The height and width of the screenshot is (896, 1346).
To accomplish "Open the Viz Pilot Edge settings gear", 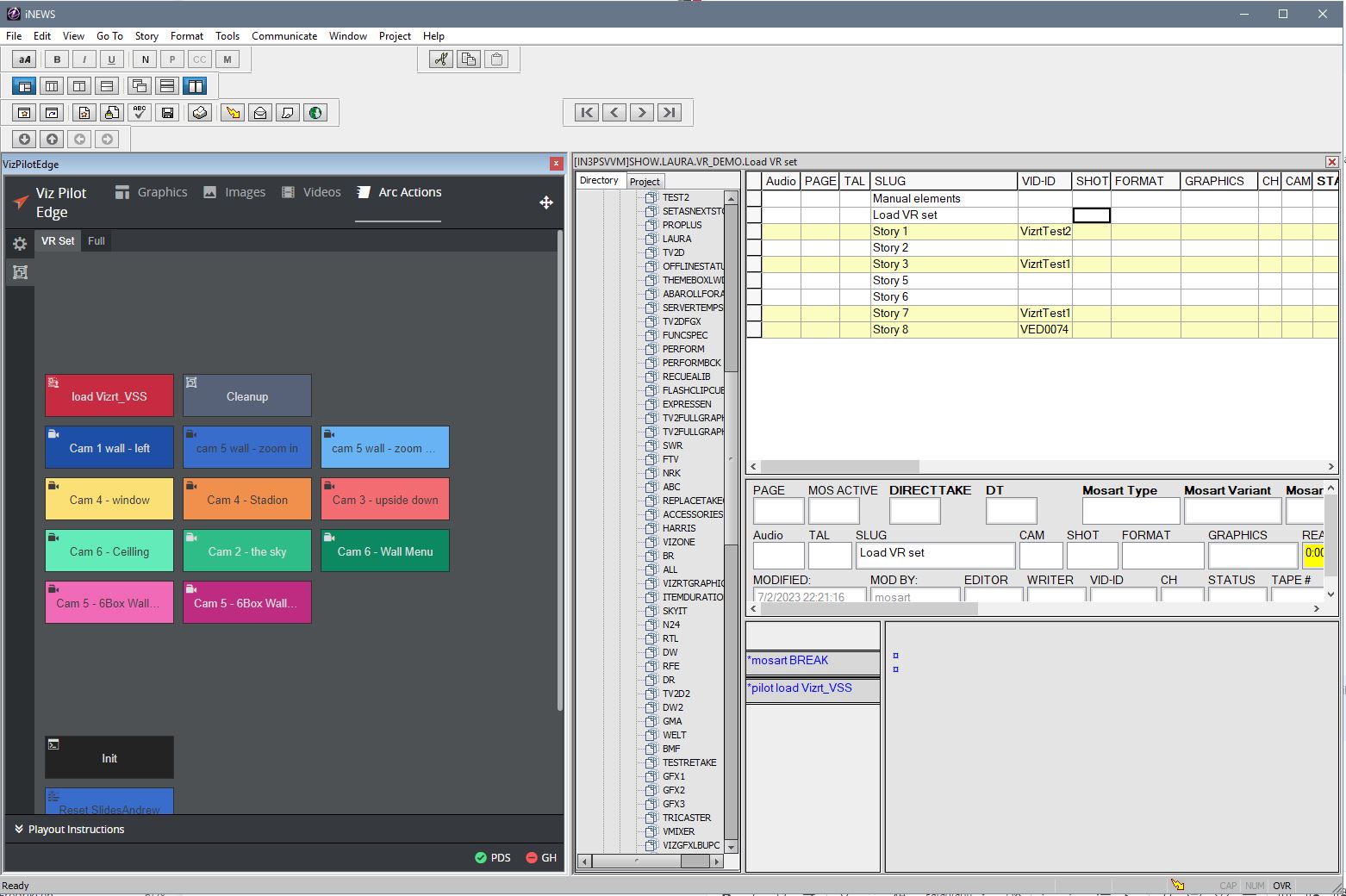I will coord(20,244).
